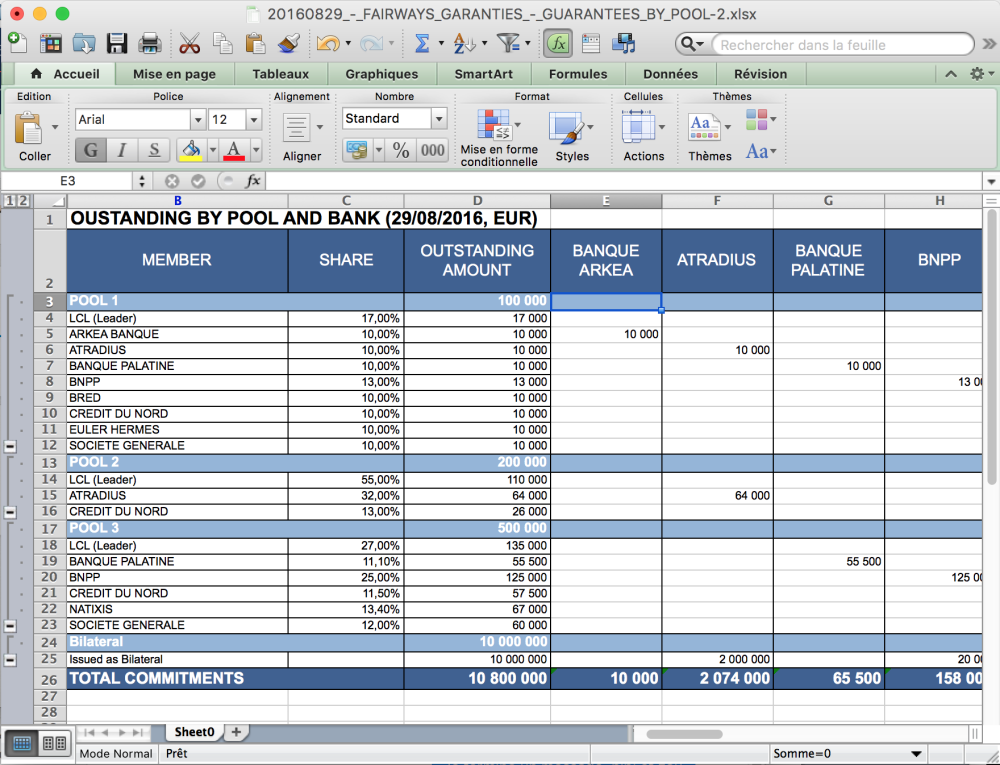Collapse the POOL 1 group
The height and width of the screenshot is (765, 1000).
pos(10,446)
